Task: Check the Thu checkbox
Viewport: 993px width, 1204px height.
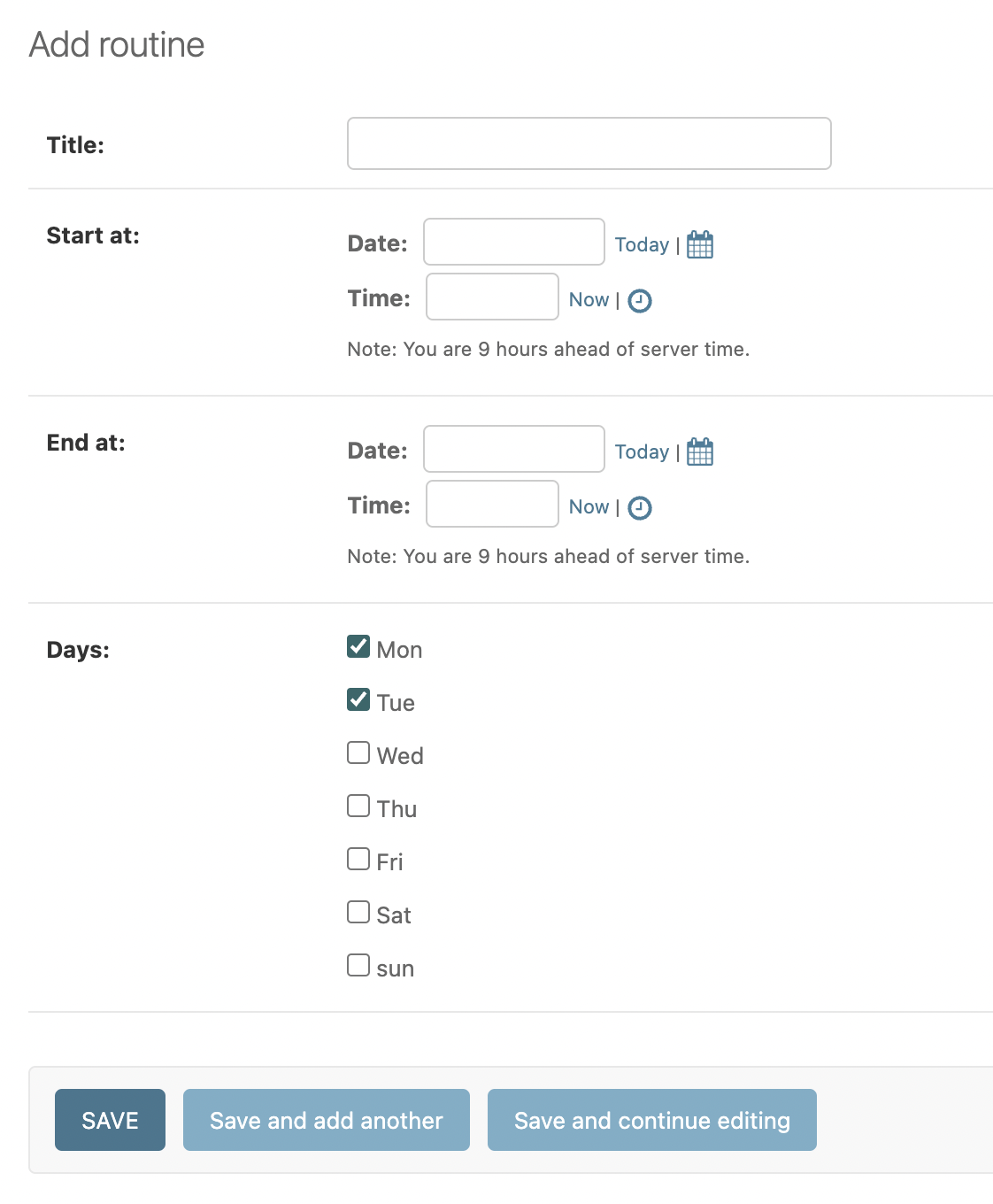Action: point(358,806)
